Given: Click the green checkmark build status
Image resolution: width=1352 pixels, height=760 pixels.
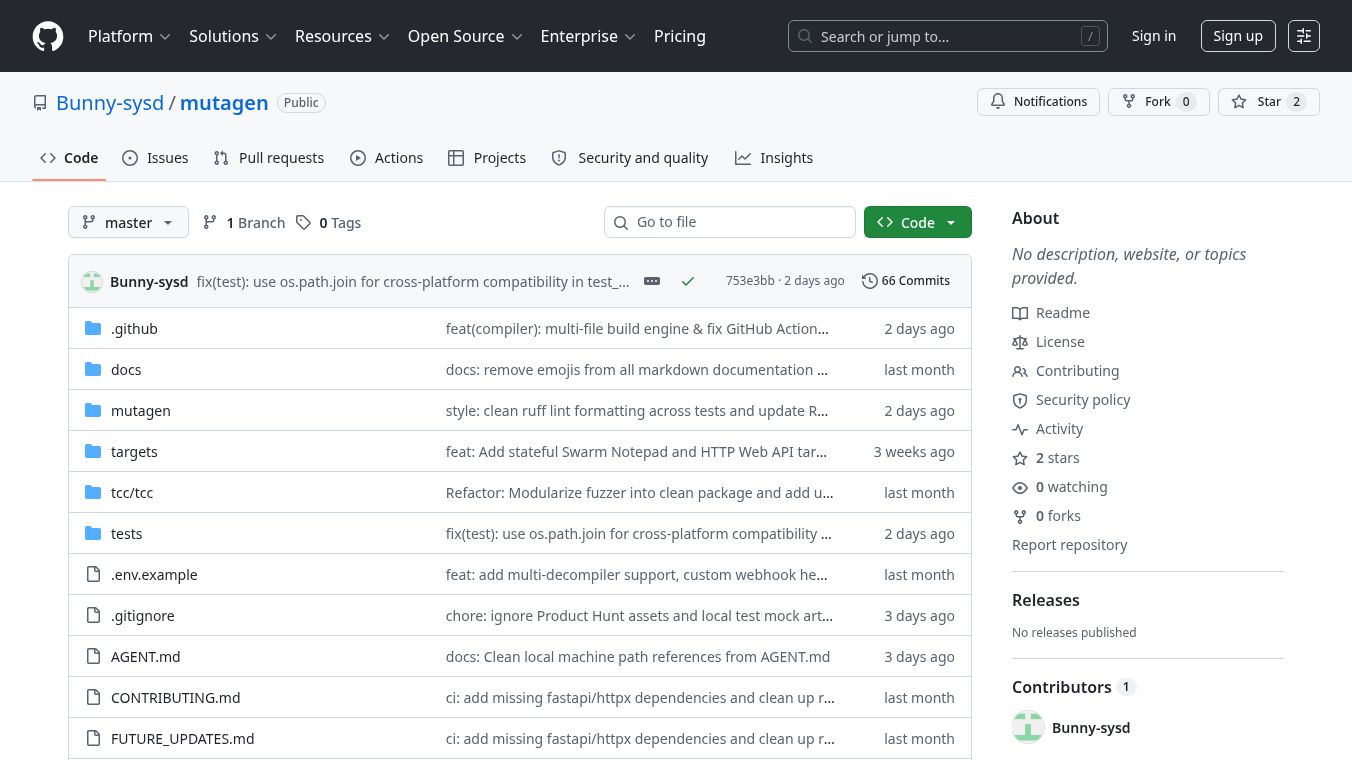Looking at the screenshot, I should (688, 281).
